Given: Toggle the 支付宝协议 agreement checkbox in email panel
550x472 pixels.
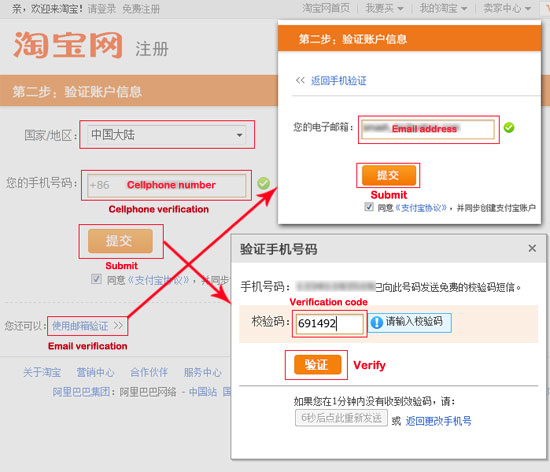Looking at the screenshot, I should coord(369,207).
